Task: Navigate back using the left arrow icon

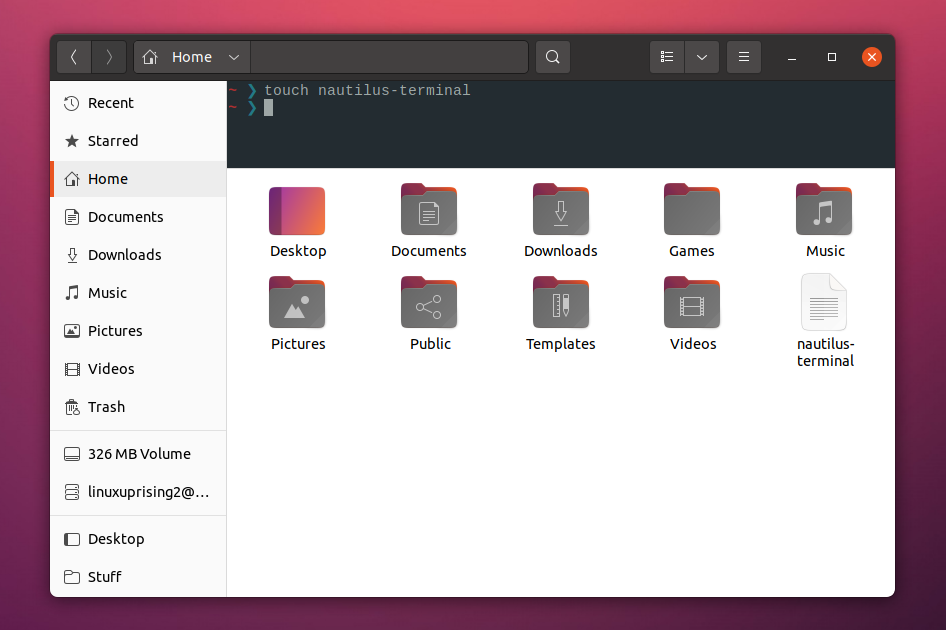Action: pyautogui.click(x=74, y=57)
